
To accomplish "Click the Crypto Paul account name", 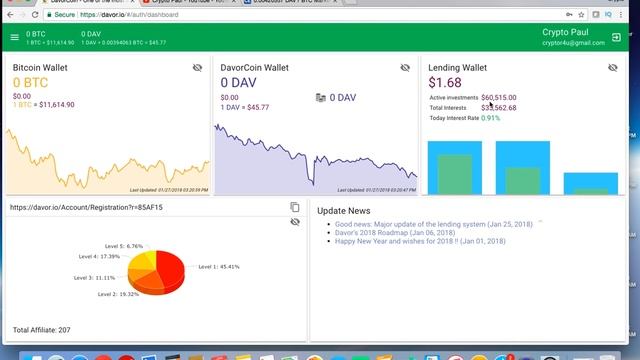I will (565, 32).
